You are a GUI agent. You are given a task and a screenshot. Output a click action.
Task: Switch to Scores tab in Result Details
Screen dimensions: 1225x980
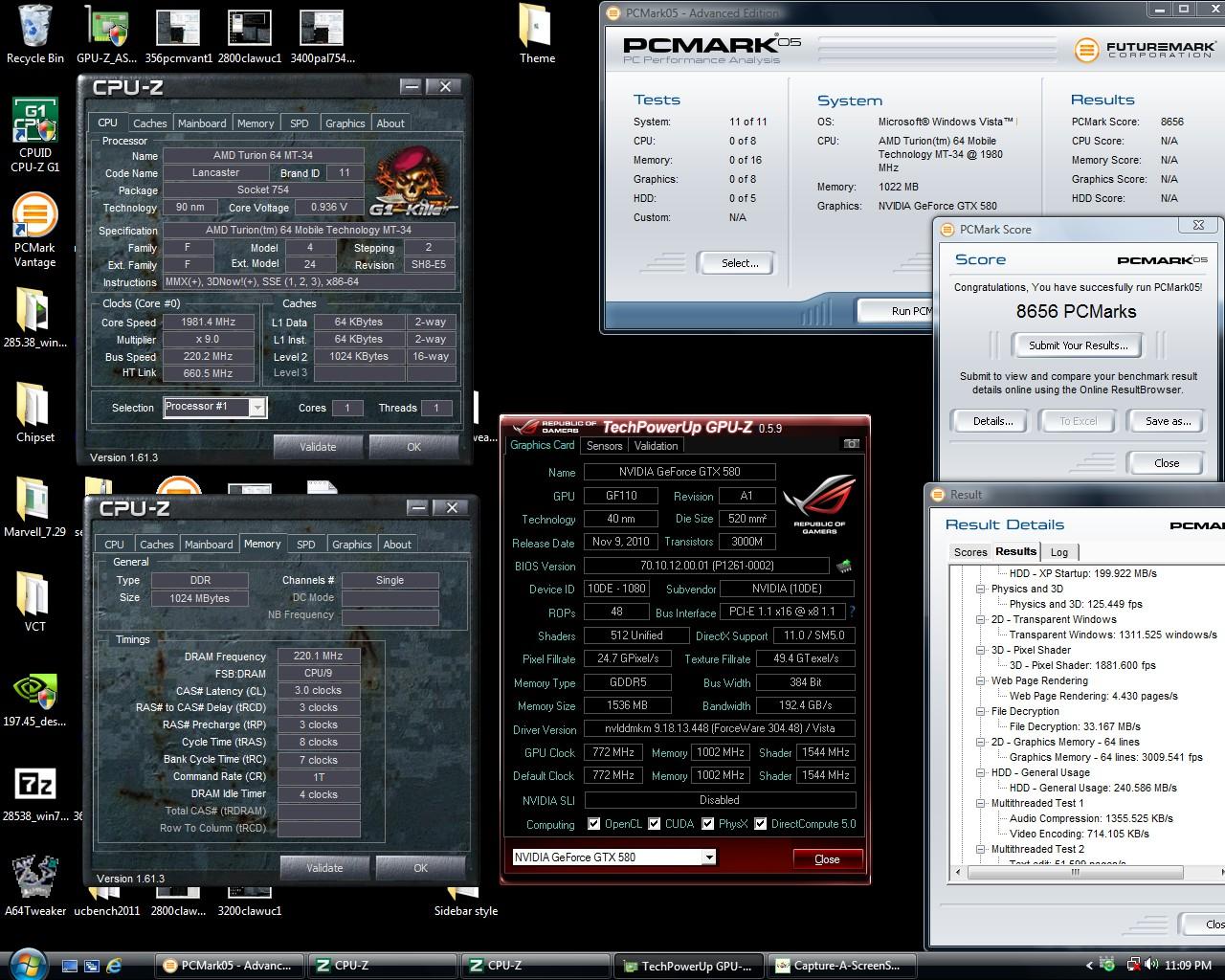click(970, 552)
